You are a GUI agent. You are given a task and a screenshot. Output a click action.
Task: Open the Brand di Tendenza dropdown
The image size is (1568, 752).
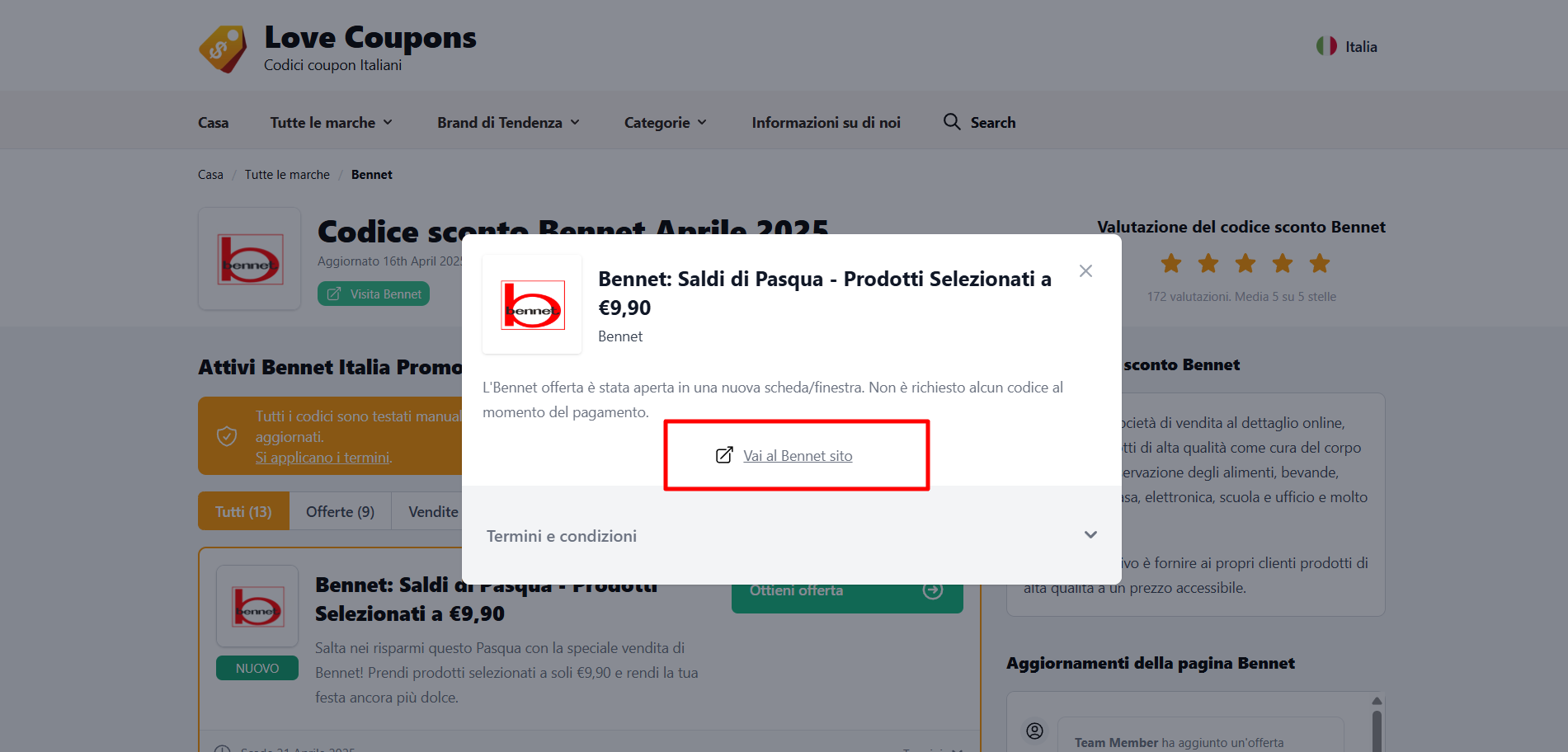coord(509,123)
